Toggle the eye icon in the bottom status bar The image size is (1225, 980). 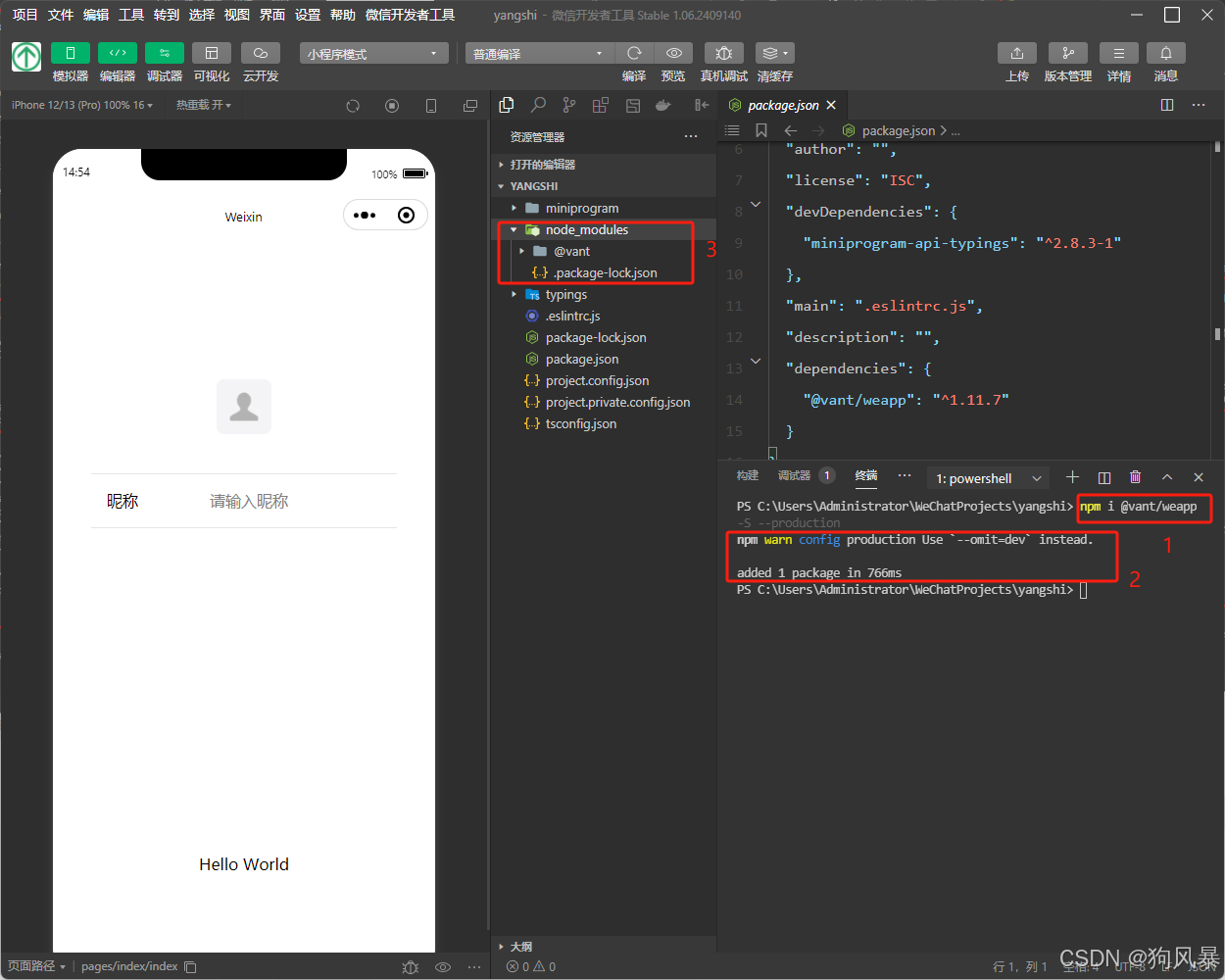click(443, 966)
